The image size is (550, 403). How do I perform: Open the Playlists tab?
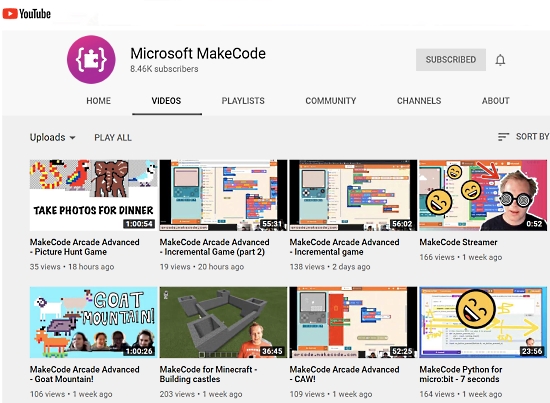point(243,101)
